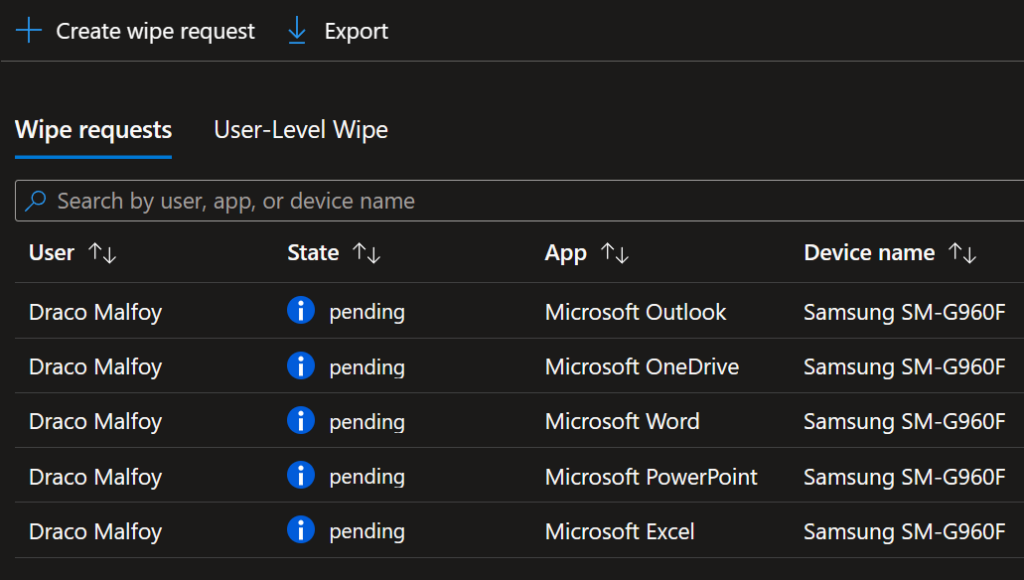This screenshot has height=580, width=1024.
Task: Click the info icon in Microsoft PowerPoint row
Action: pos(300,476)
